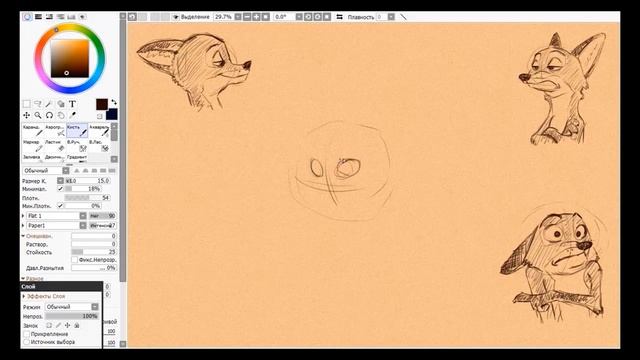Toggle lock all icon beside Замок

coord(77,325)
